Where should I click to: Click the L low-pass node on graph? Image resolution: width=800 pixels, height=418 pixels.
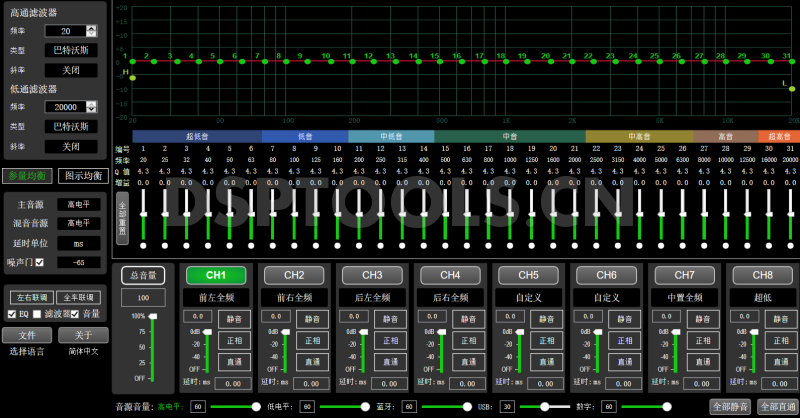click(791, 88)
